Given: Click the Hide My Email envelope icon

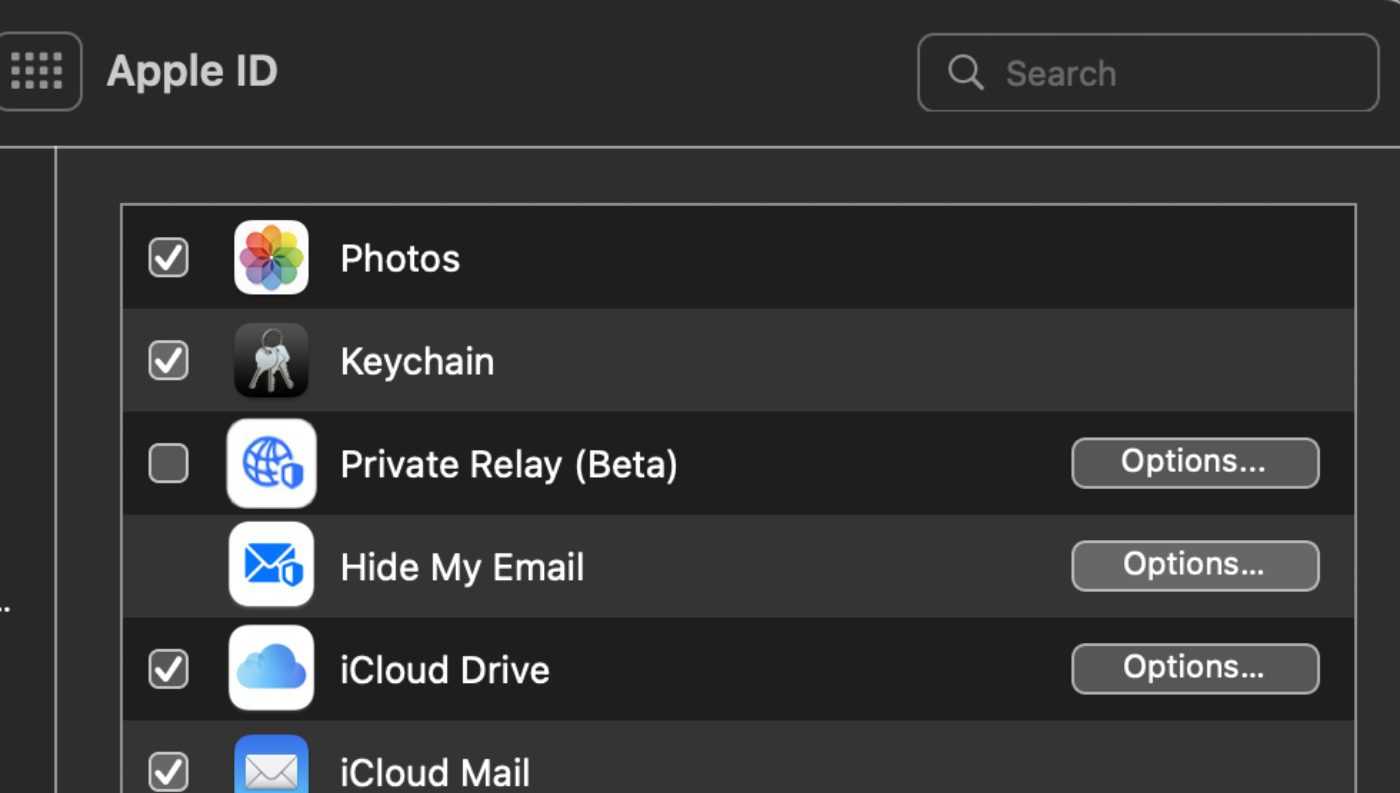Looking at the screenshot, I should point(271,565).
